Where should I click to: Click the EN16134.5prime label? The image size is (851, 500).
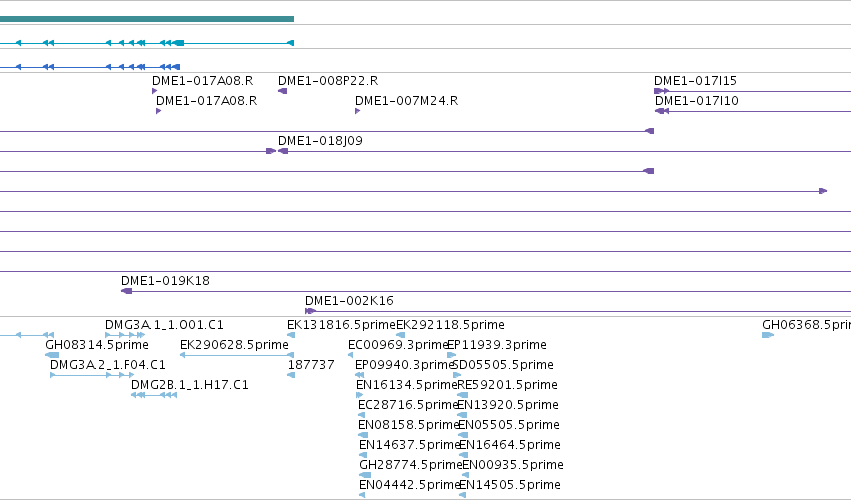click(x=407, y=385)
